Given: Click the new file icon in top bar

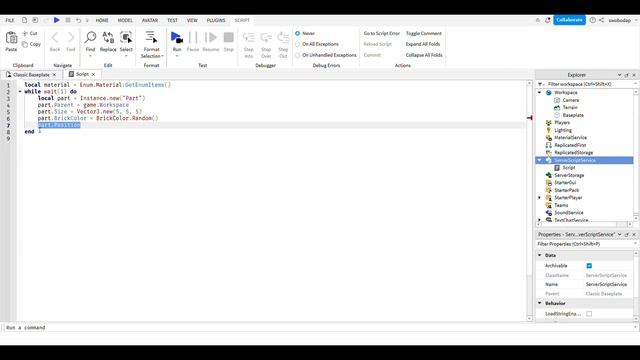Looking at the screenshot, I should [x=24, y=20].
